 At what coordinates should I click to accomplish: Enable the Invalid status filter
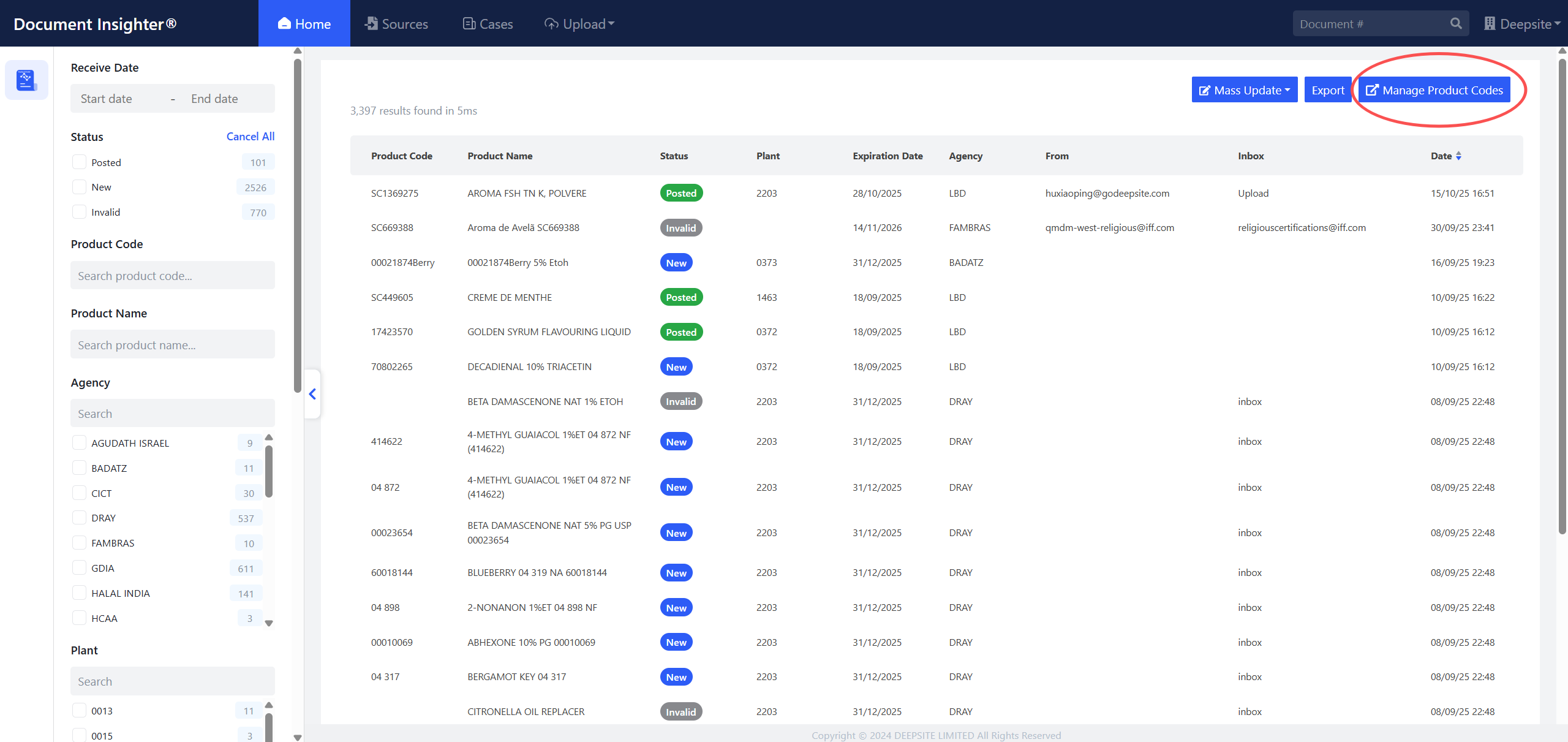click(x=79, y=212)
